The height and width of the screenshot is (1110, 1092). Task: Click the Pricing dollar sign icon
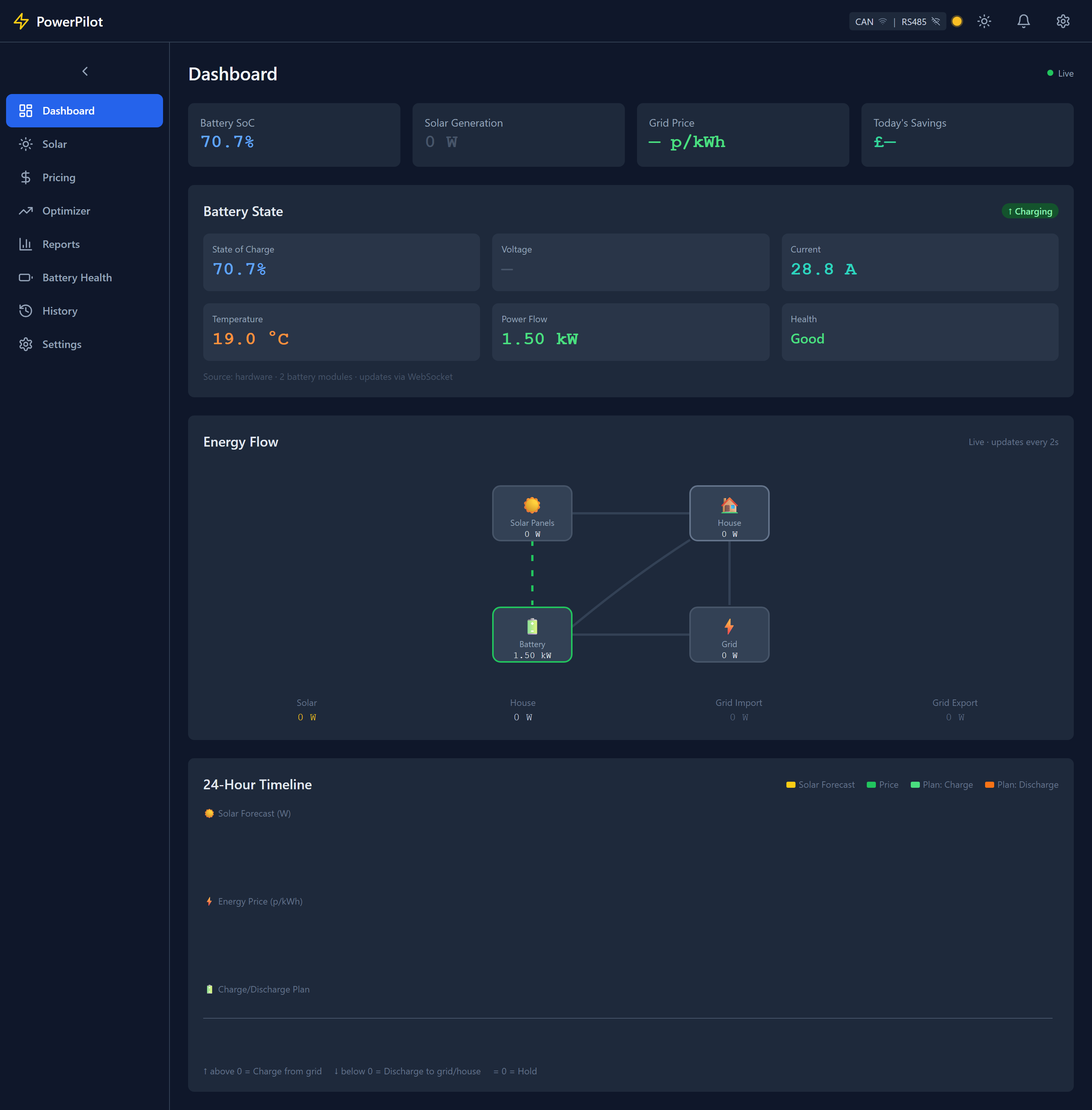26,177
